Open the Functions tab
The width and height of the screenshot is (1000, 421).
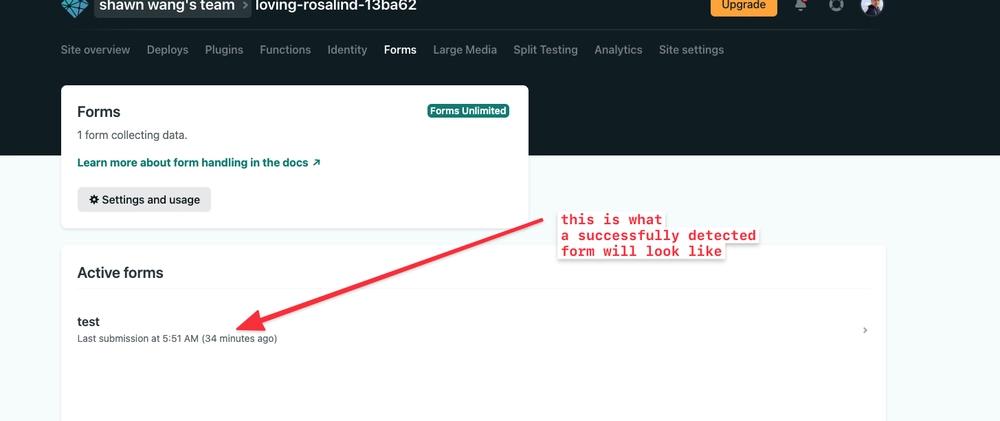pos(285,50)
